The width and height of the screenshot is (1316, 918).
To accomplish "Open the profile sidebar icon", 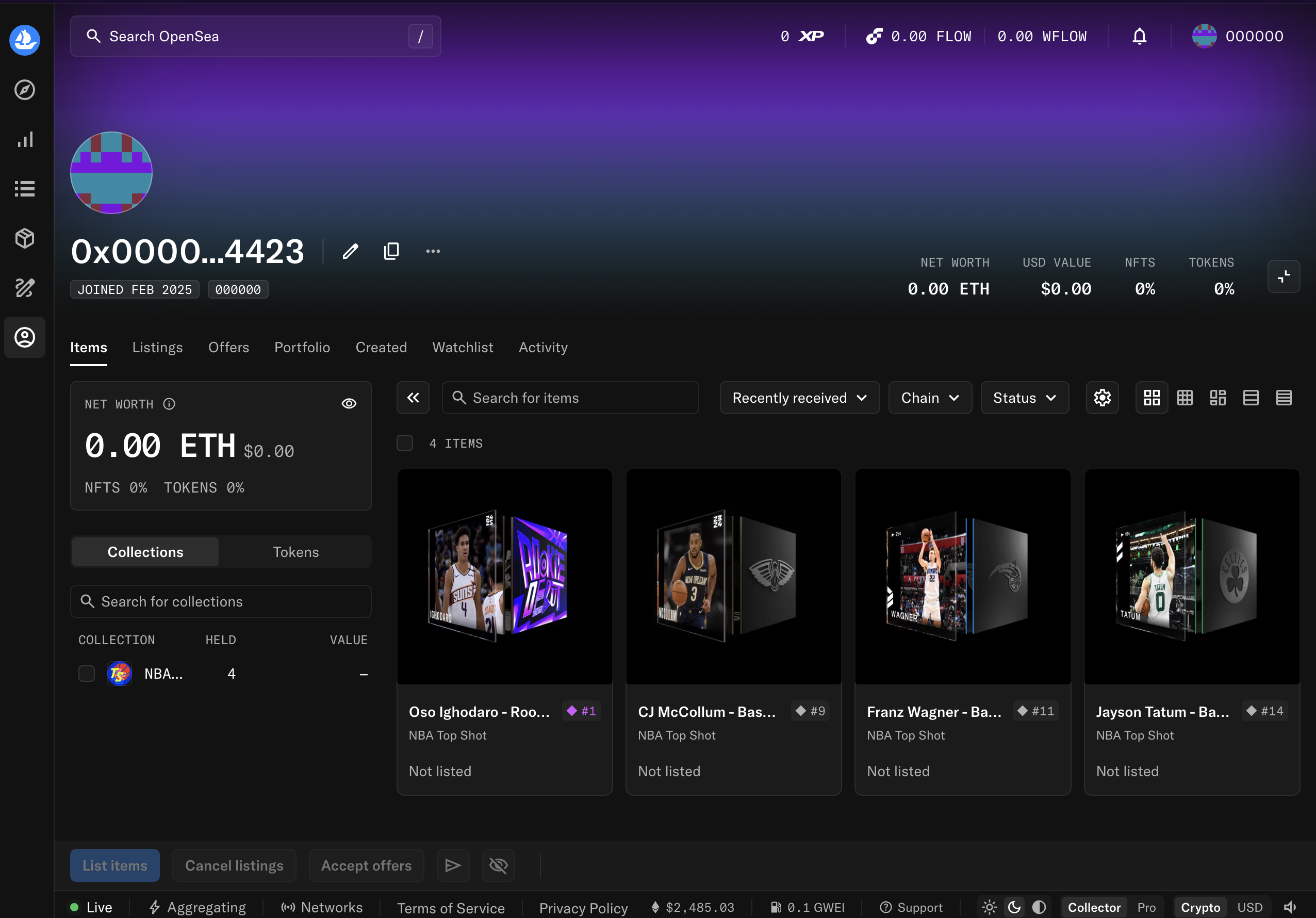I will pyautogui.click(x=25, y=337).
